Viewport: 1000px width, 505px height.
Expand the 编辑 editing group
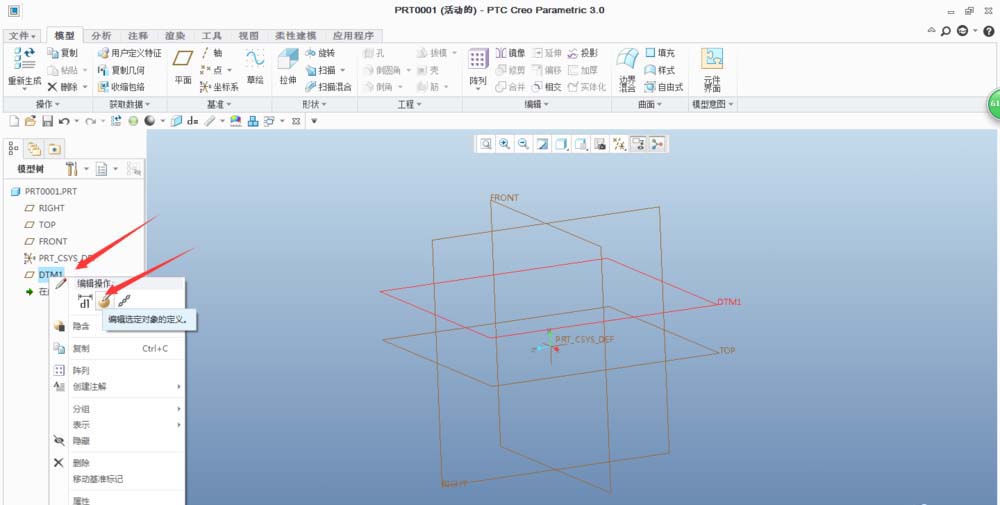pos(536,104)
